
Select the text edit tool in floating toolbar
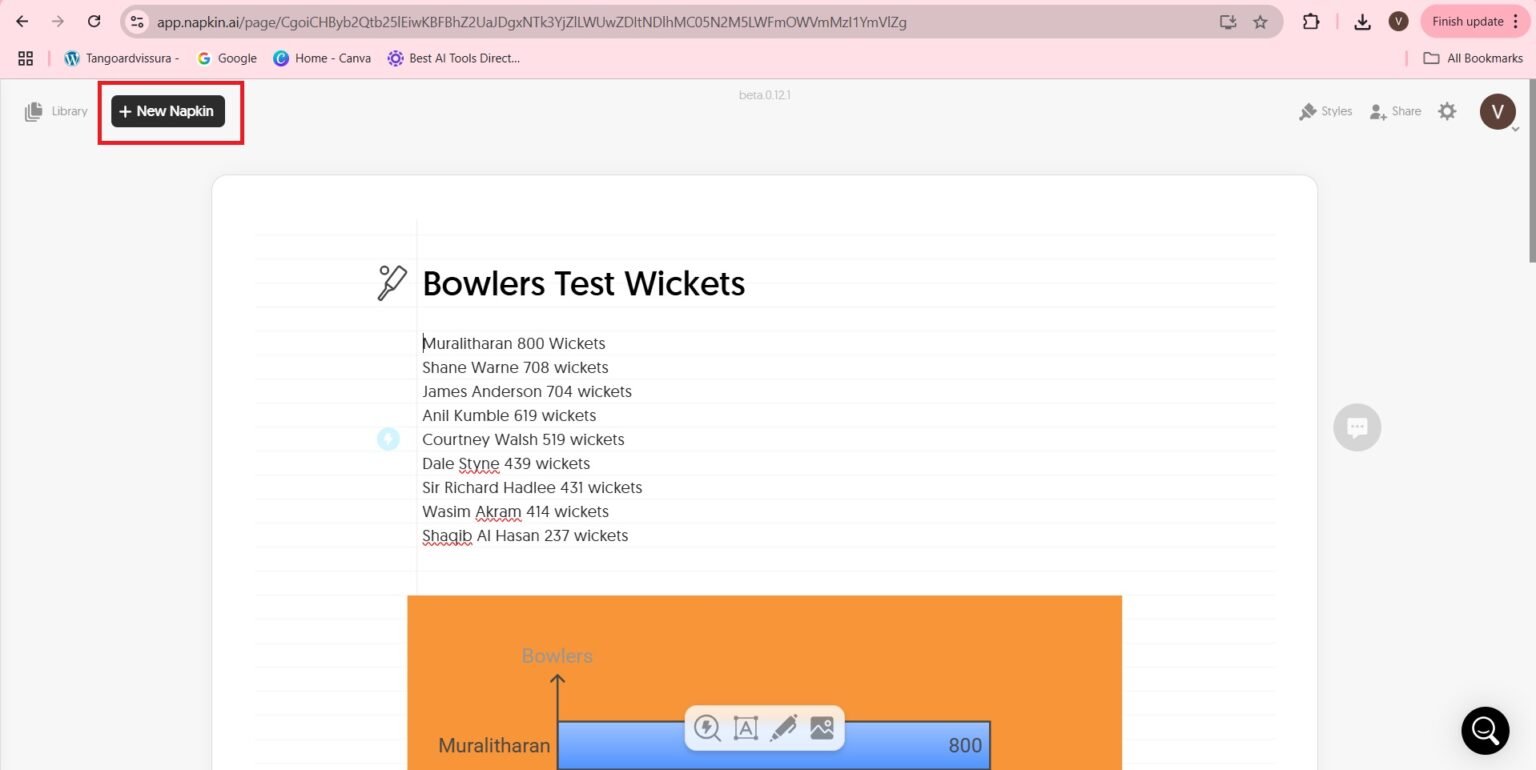tap(745, 728)
